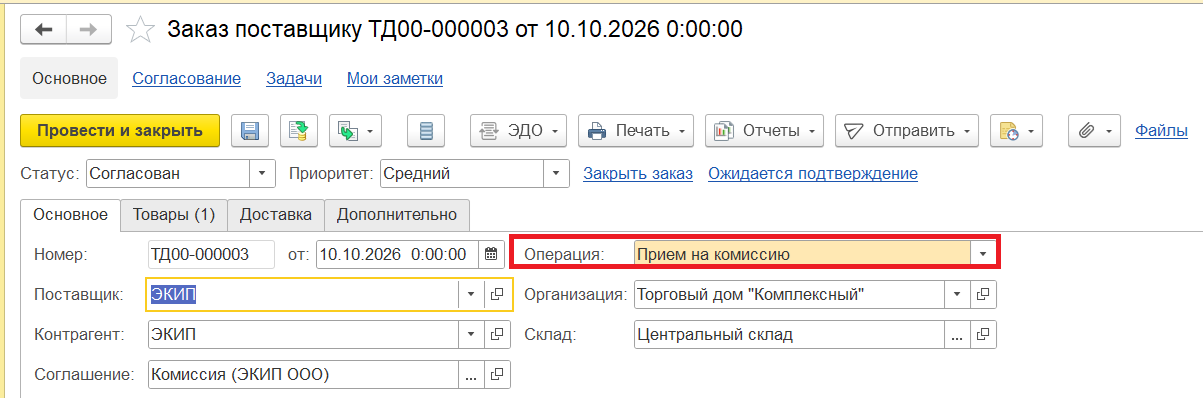Switch to the Товары (1) tab
The height and width of the screenshot is (398, 1203).
pyautogui.click(x=174, y=214)
